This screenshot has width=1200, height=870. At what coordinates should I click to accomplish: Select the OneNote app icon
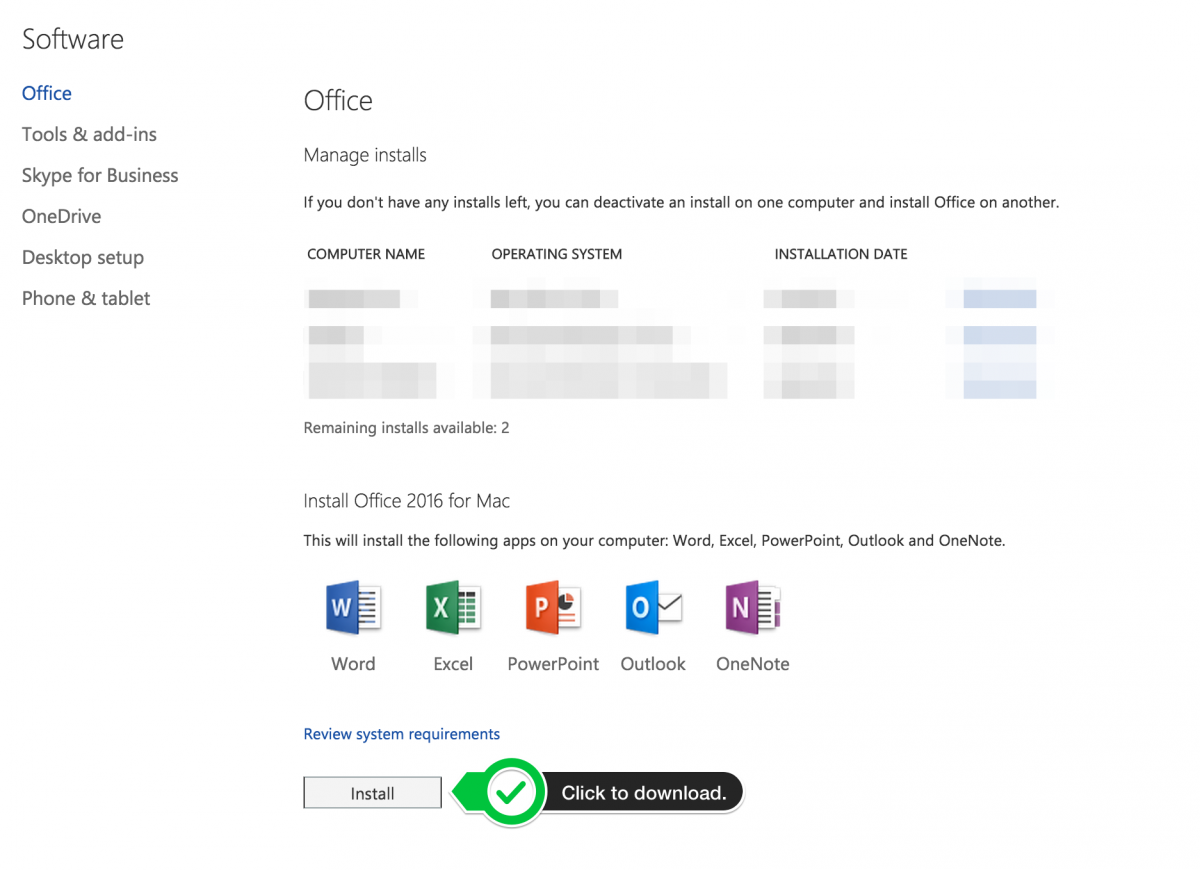coord(752,606)
